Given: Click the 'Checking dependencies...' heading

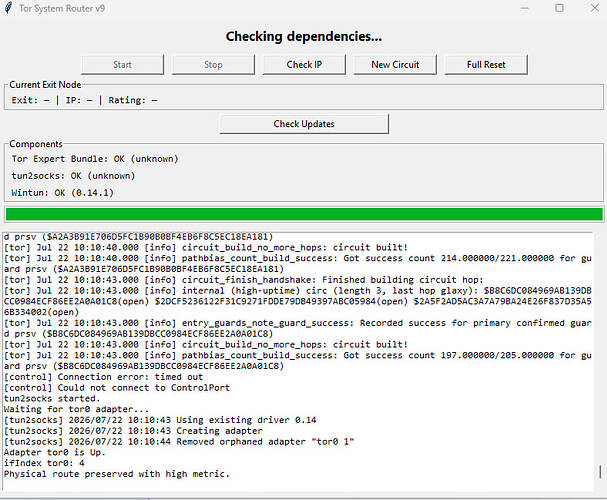Looking at the screenshot, I should pos(304,36).
